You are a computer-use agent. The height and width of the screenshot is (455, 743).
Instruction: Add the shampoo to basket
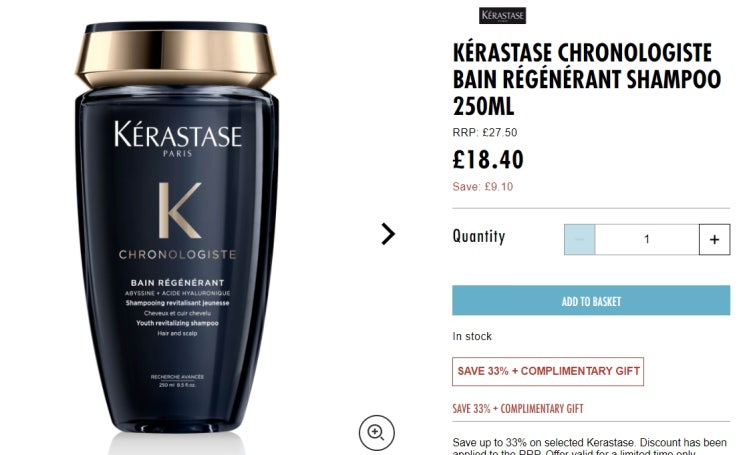(591, 300)
